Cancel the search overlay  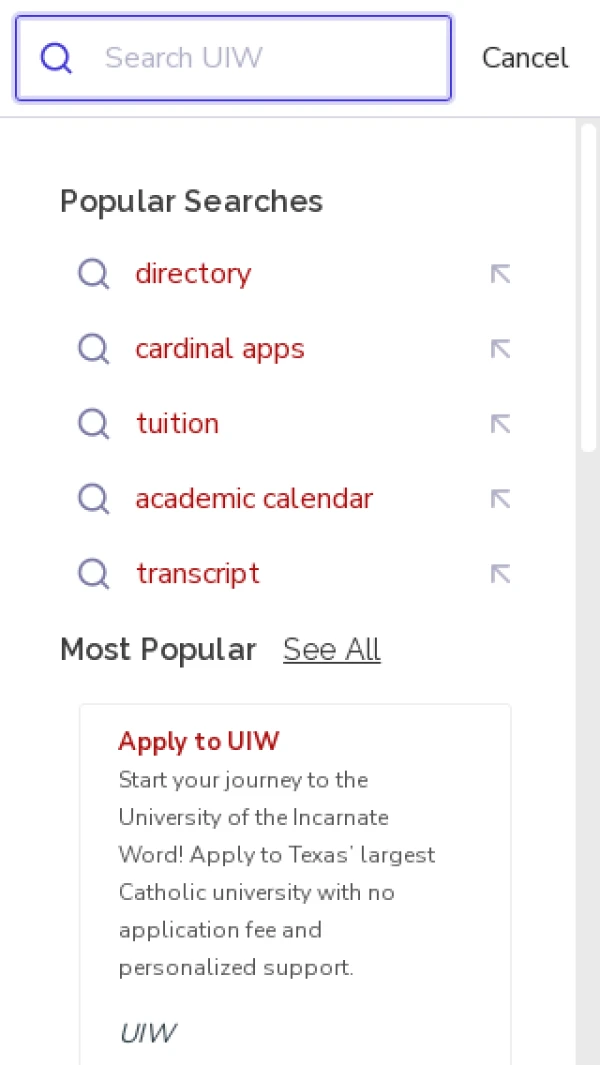tap(525, 58)
